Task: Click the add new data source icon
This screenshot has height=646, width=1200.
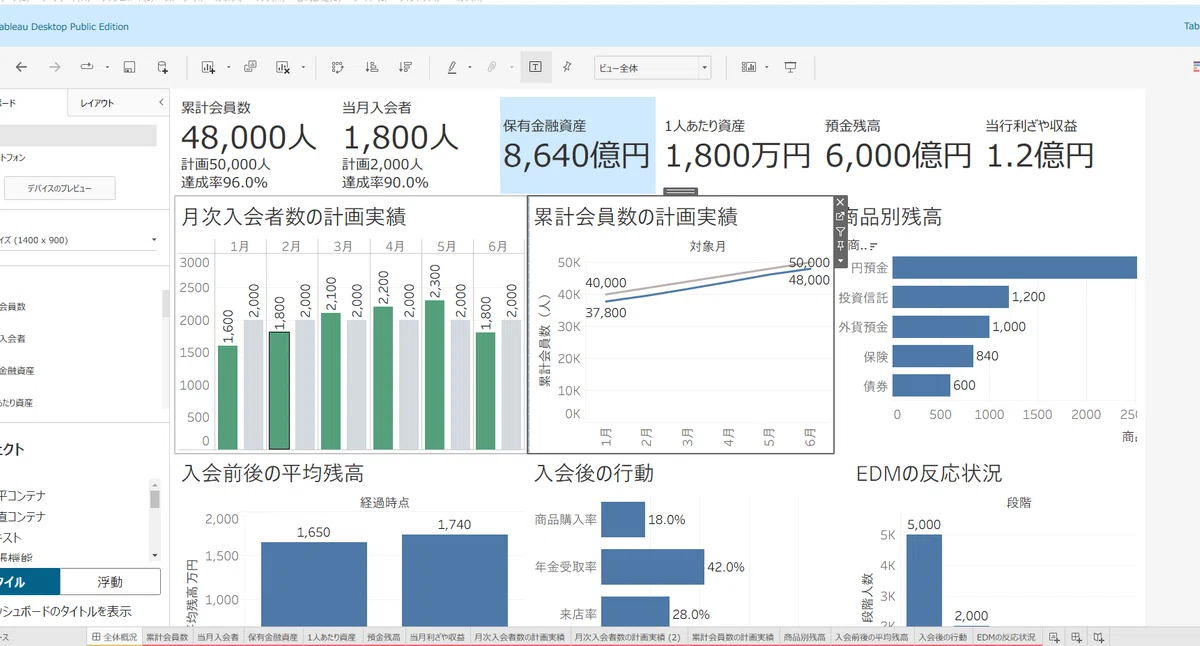Action: tap(162, 67)
